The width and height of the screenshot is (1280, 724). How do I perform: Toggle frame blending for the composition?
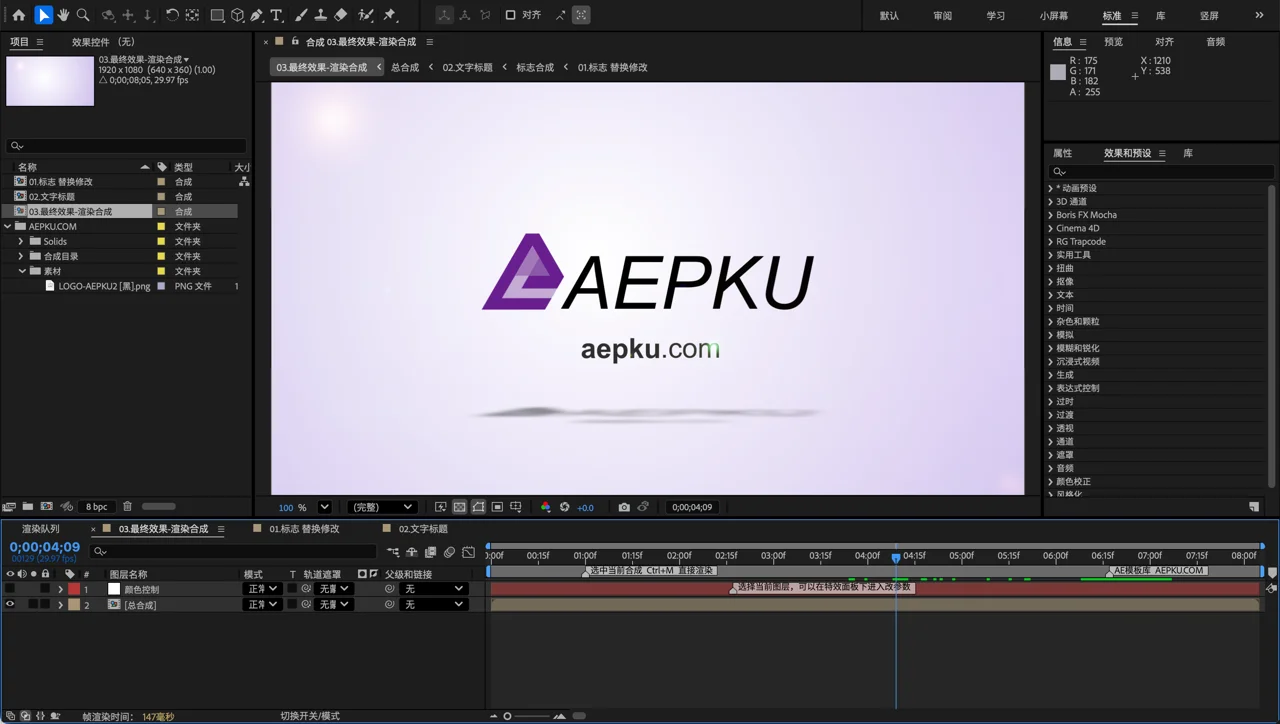point(430,552)
